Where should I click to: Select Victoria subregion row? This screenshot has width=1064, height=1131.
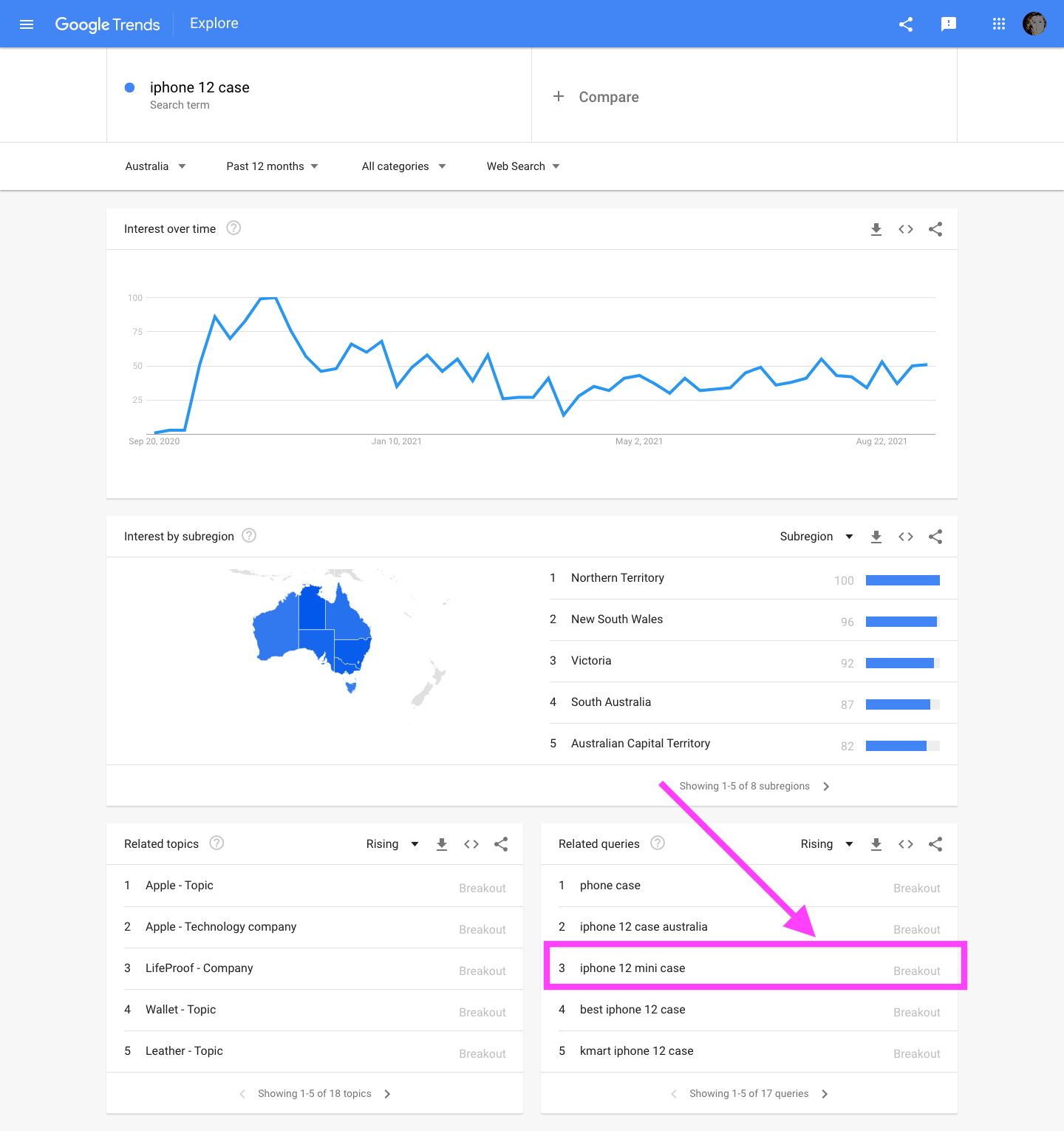[754, 662]
